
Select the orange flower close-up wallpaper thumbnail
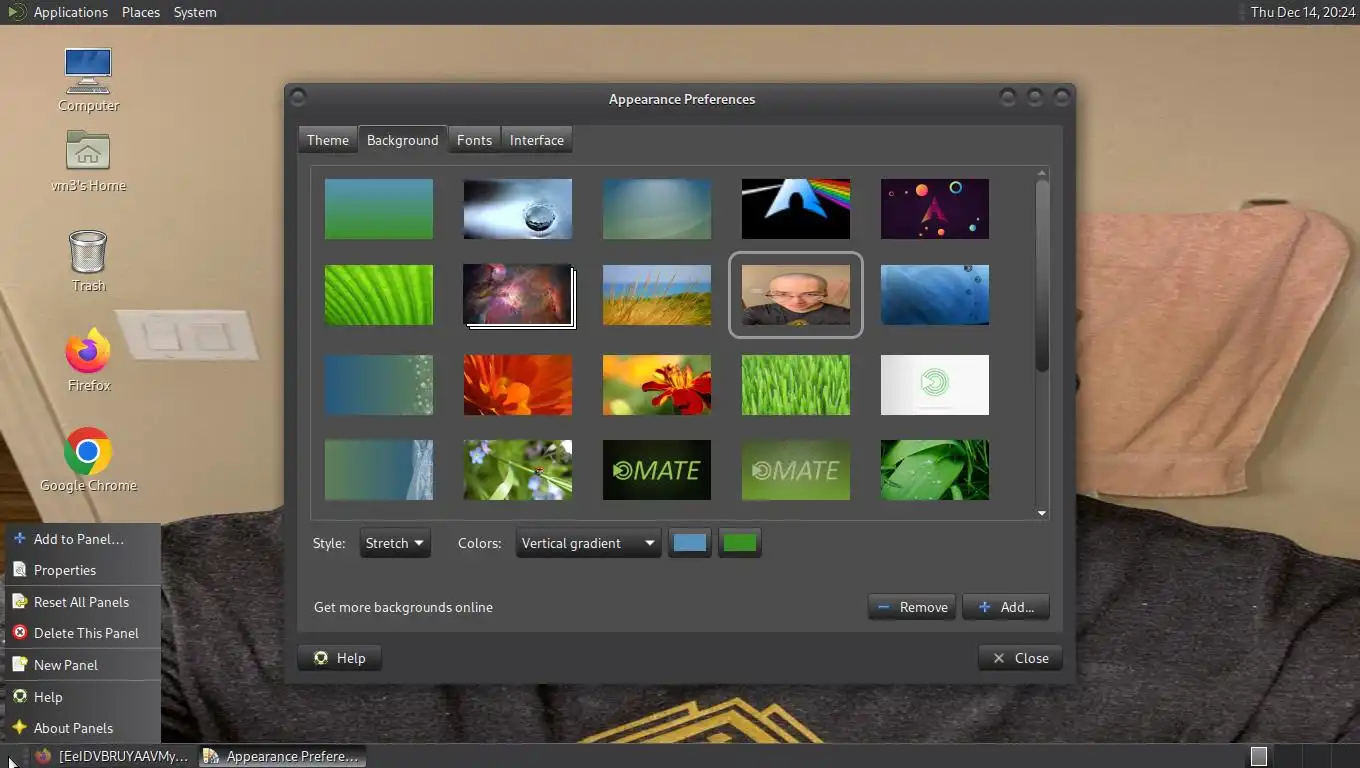pos(518,385)
